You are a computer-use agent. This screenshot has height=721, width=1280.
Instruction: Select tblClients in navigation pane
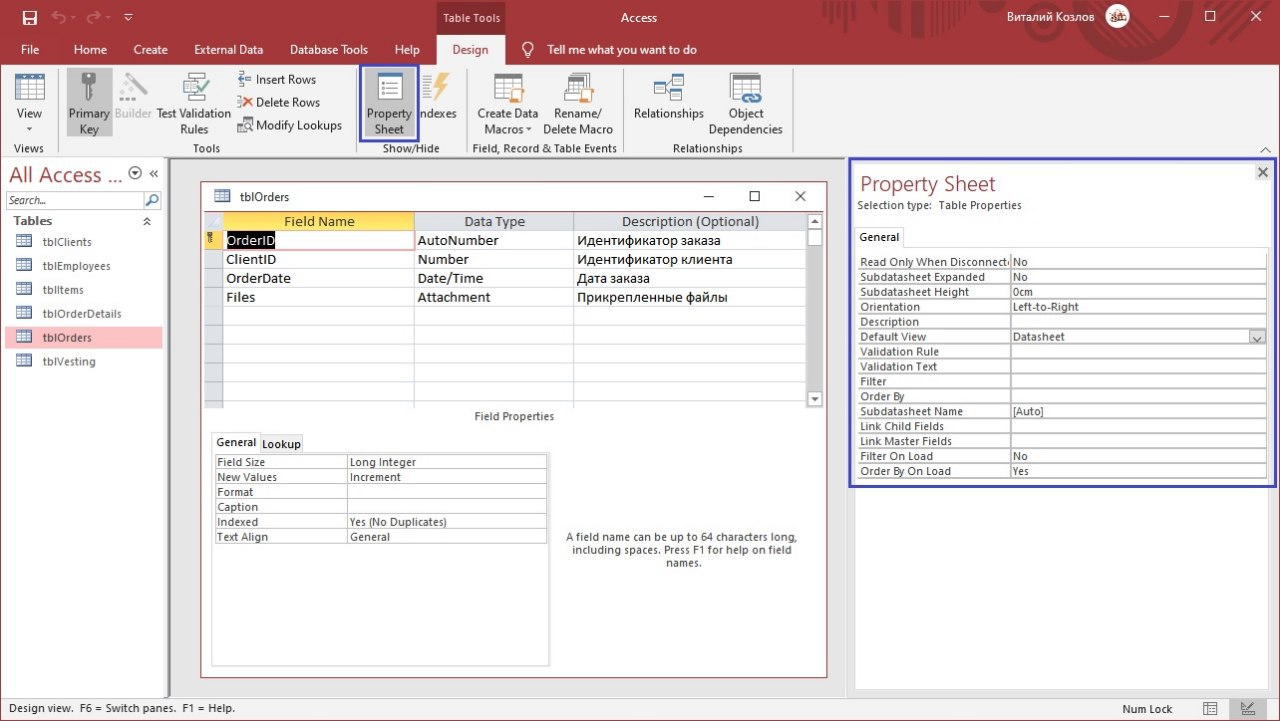point(83,242)
